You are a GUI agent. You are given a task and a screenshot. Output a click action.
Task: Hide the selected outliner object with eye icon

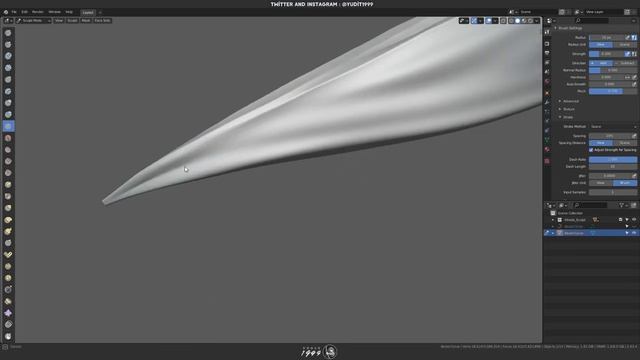click(x=634, y=233)
